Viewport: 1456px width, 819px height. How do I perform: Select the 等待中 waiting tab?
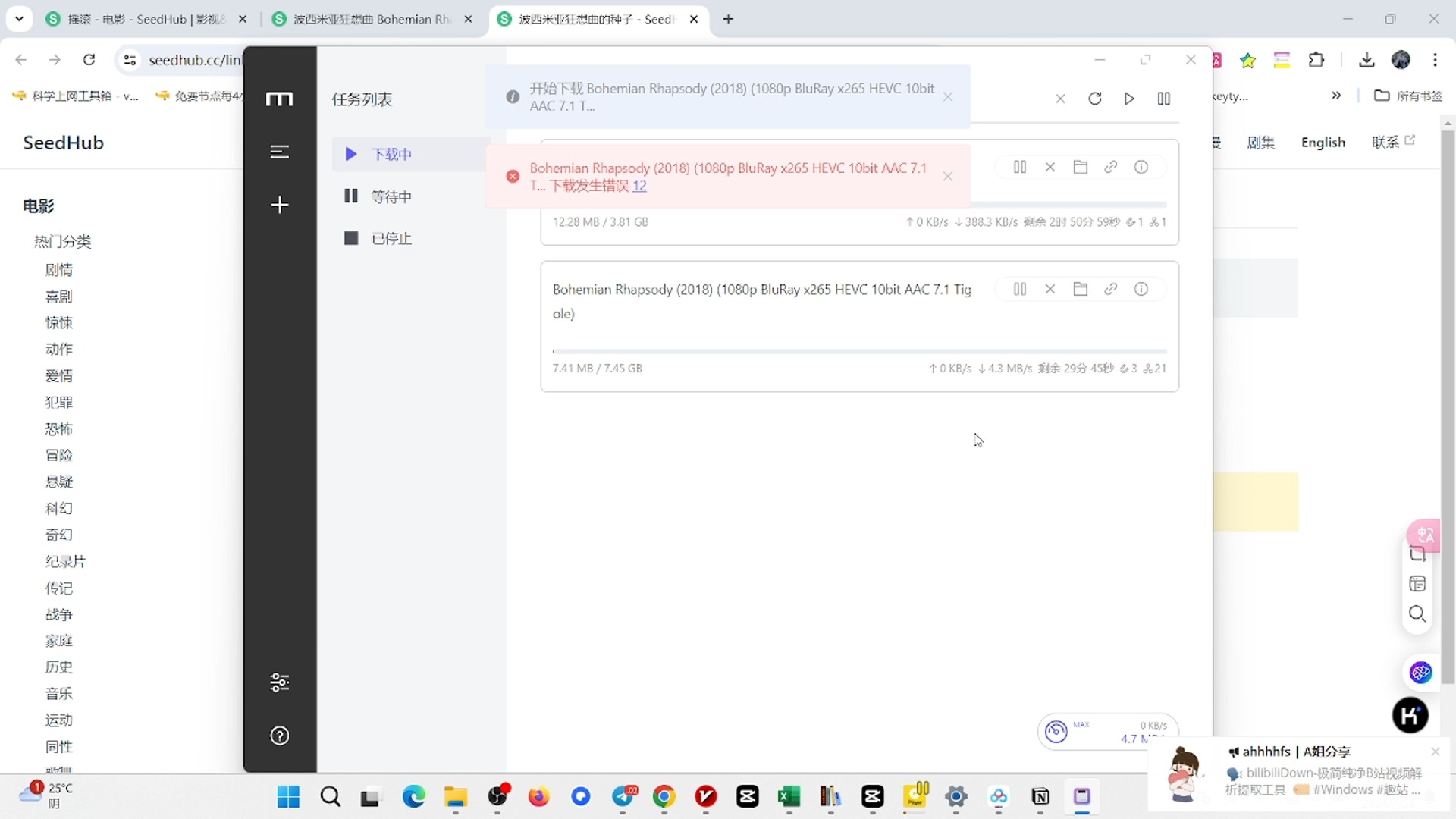coord(411,196)
